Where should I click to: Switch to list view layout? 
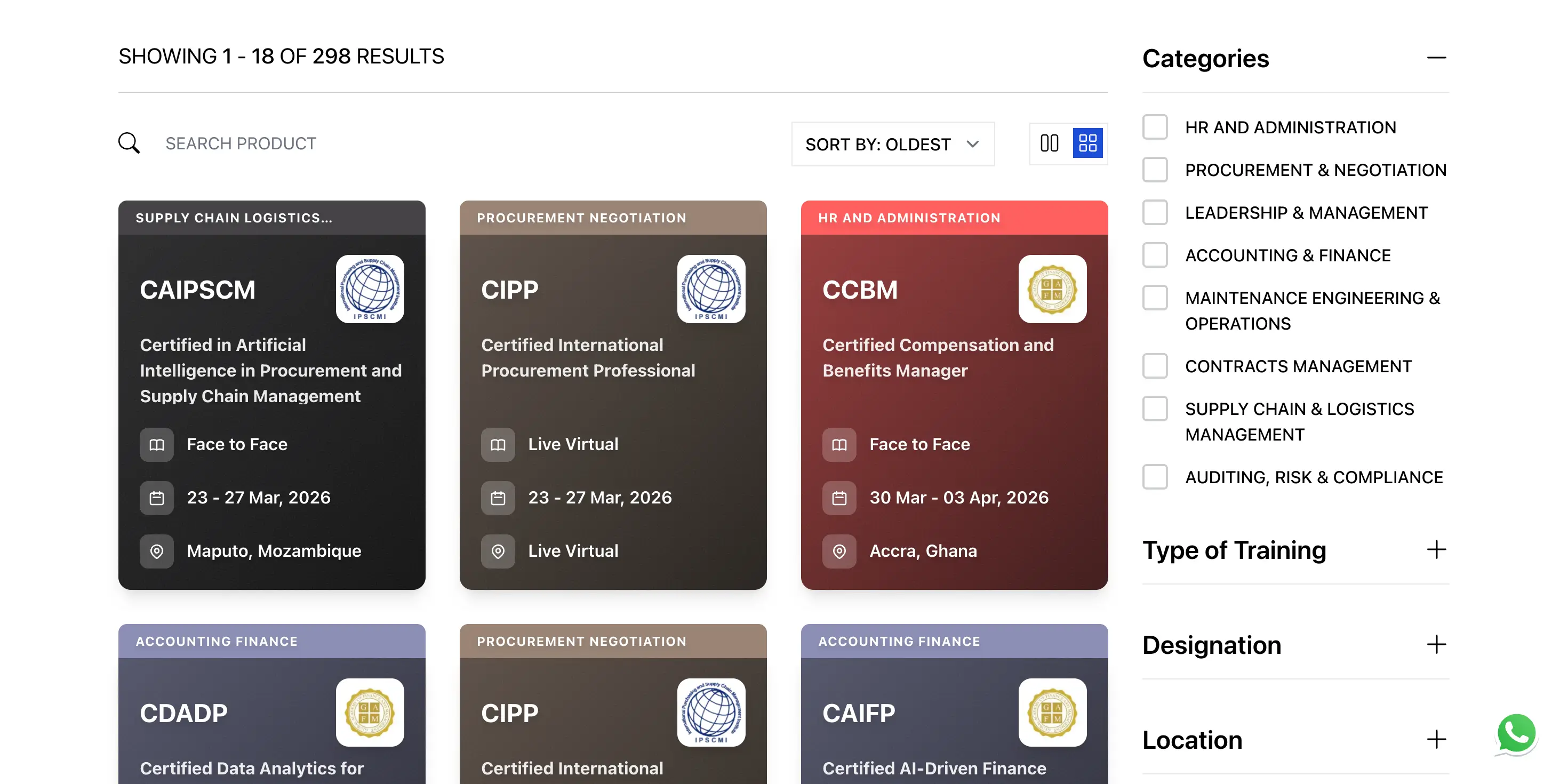1050,143
